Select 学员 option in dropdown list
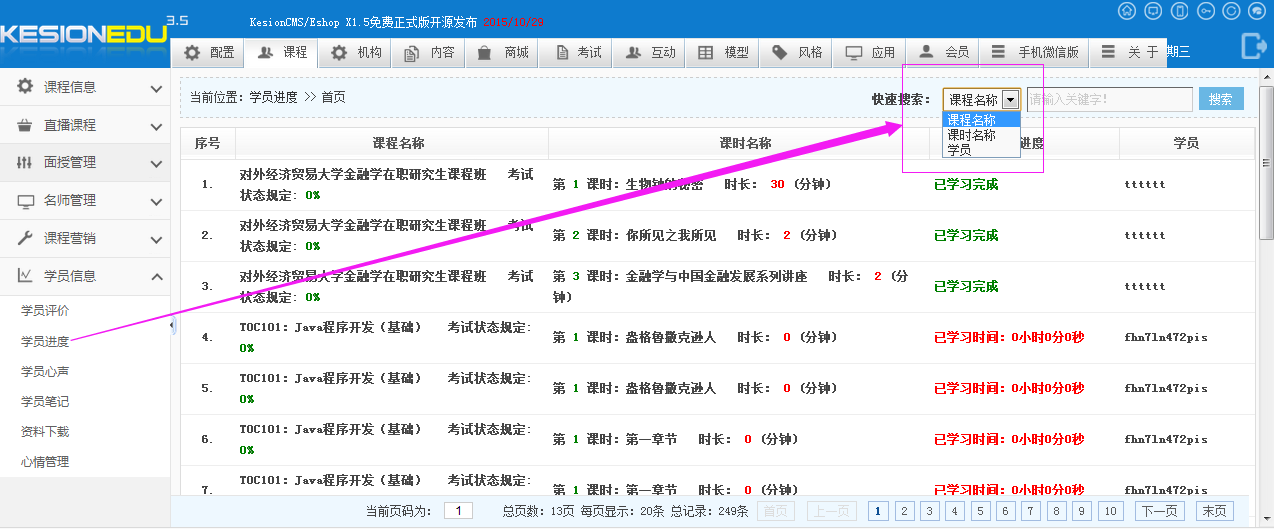Viewport: 1274px width, 529px height. point(960,149)
